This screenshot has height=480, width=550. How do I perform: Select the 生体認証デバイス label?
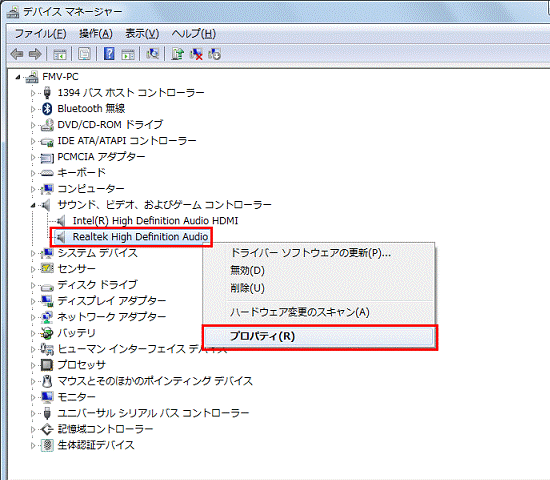click(96, 445)
